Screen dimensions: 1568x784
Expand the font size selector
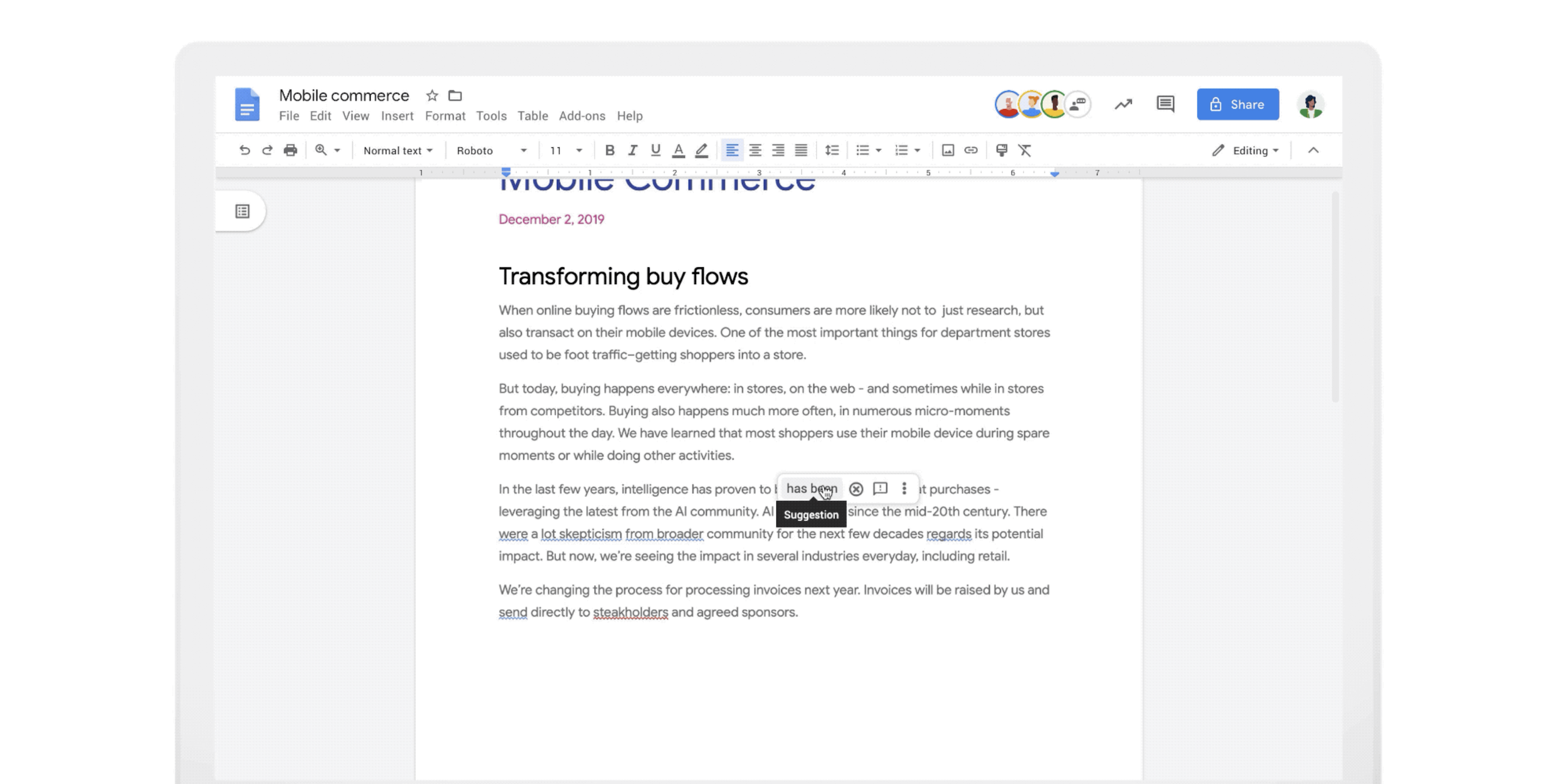579,149
